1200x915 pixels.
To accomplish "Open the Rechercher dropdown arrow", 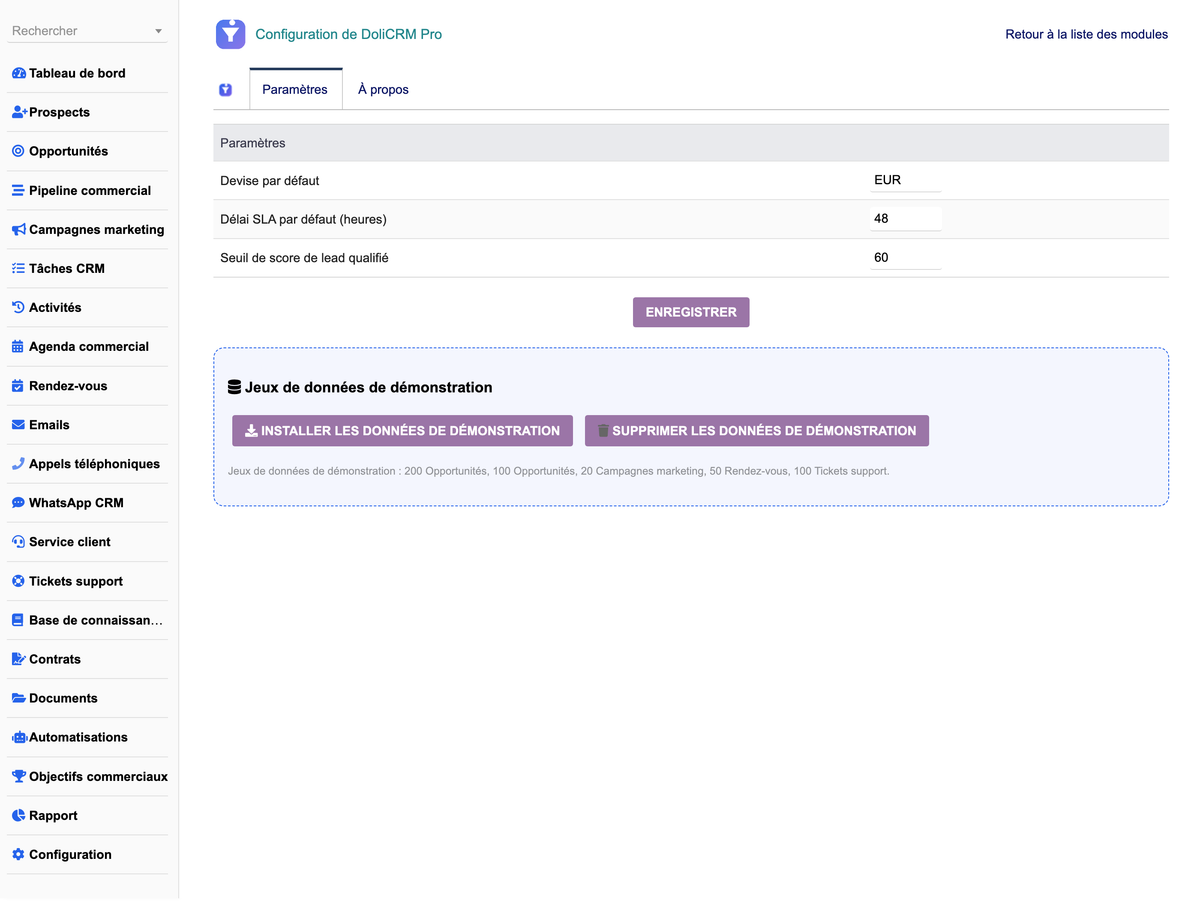I will (158, 32).
